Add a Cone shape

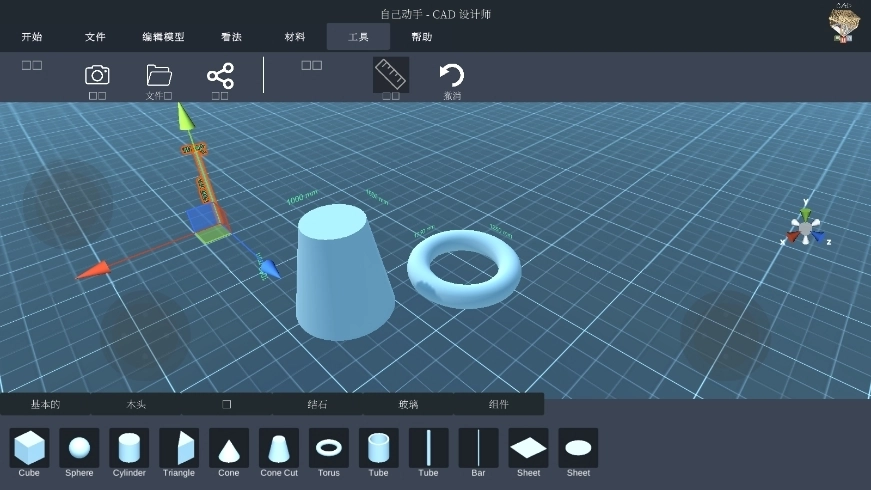point(229,448)
